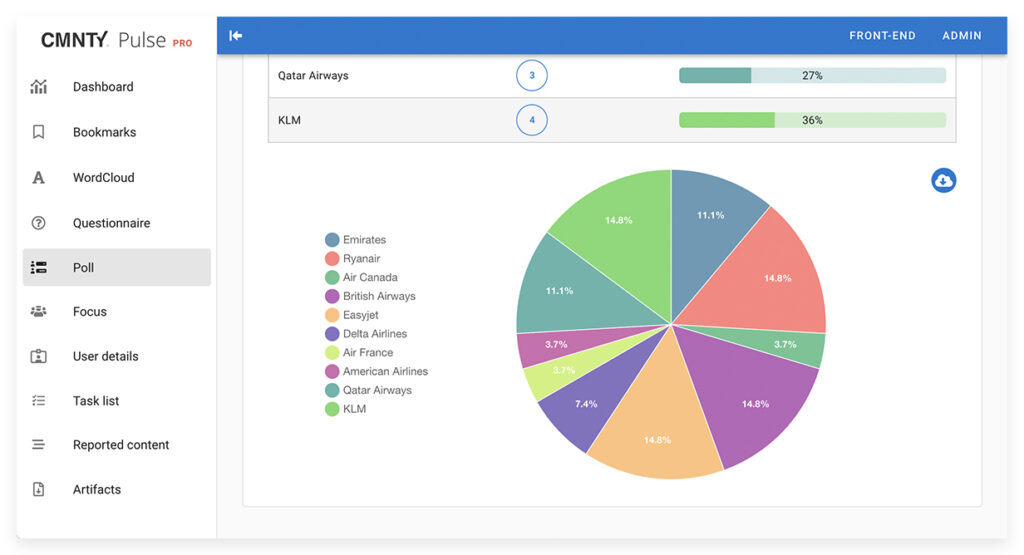
Task: Click the Emirates legend label
Action: (364, 240)
